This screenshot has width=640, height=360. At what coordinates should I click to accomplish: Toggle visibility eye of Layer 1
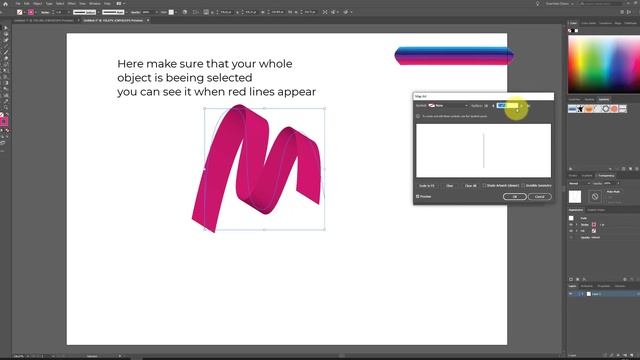tap(571, 294)
